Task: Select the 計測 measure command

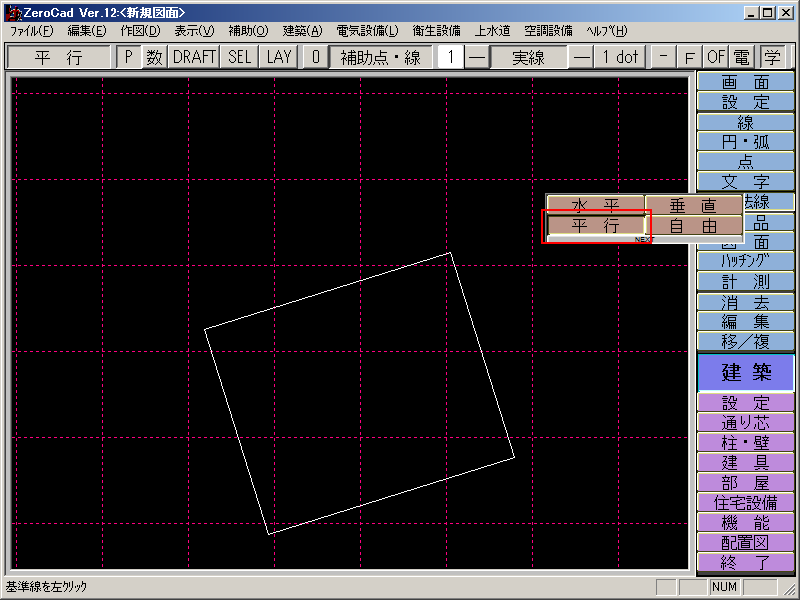Action: click(x=745, y=282)
